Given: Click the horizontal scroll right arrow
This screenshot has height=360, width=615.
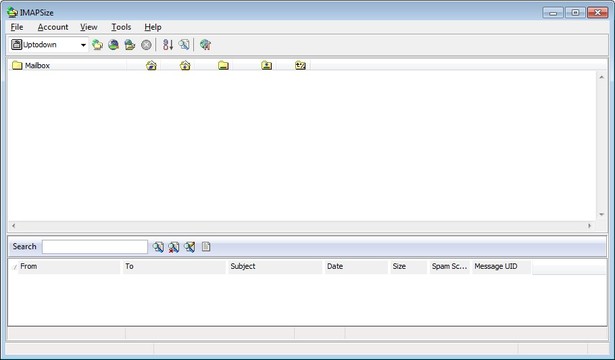Looking at the screenshot, I should point(589,226).
